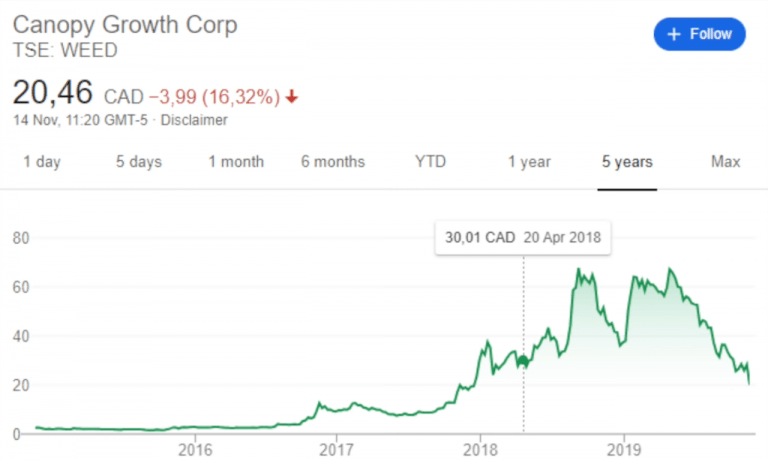The height and width of the screenshot is (461, 768).
Task: Click the Follow button label
Action: tap(711, 34)
